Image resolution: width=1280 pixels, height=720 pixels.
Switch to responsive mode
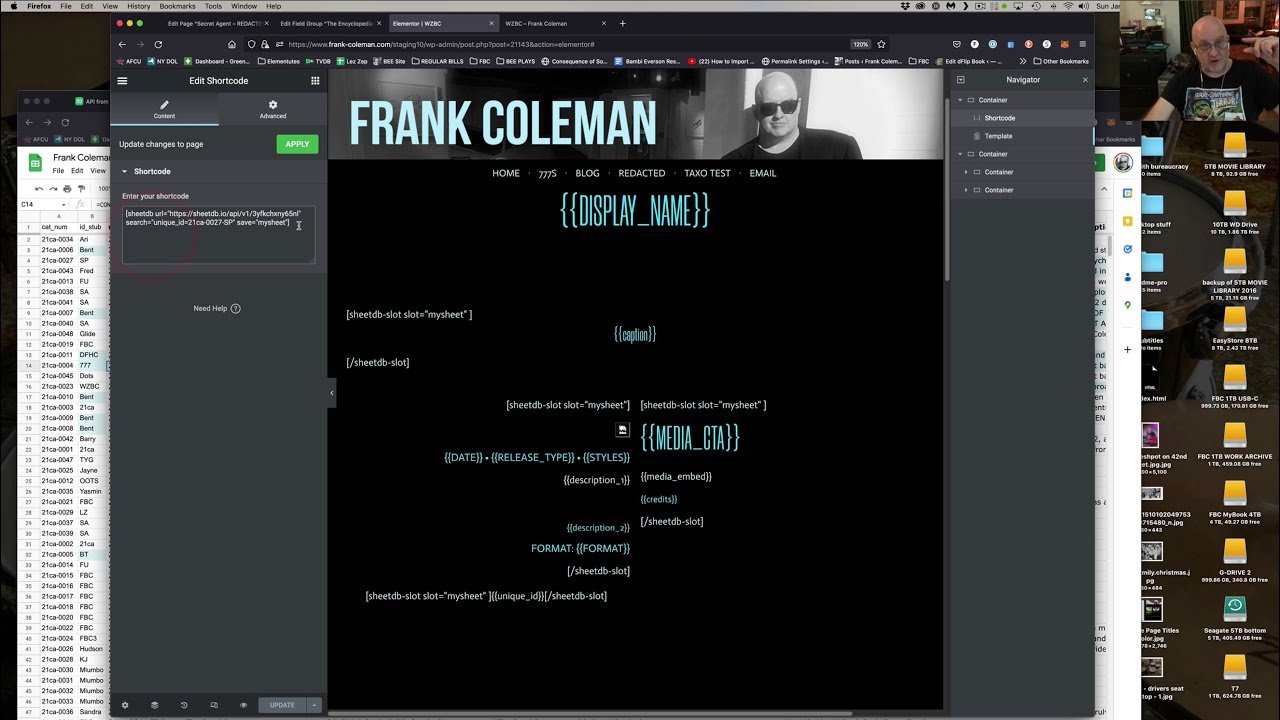pos(214,705)
